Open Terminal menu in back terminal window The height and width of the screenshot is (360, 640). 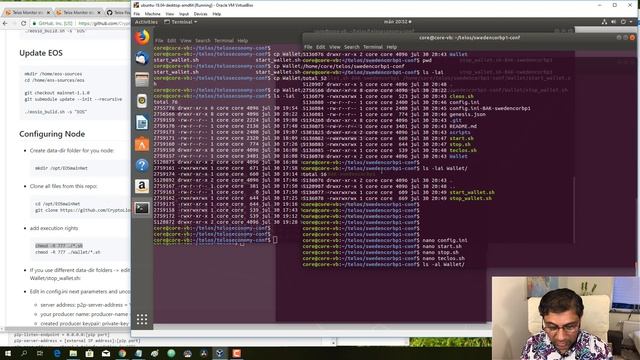[224, 41]
